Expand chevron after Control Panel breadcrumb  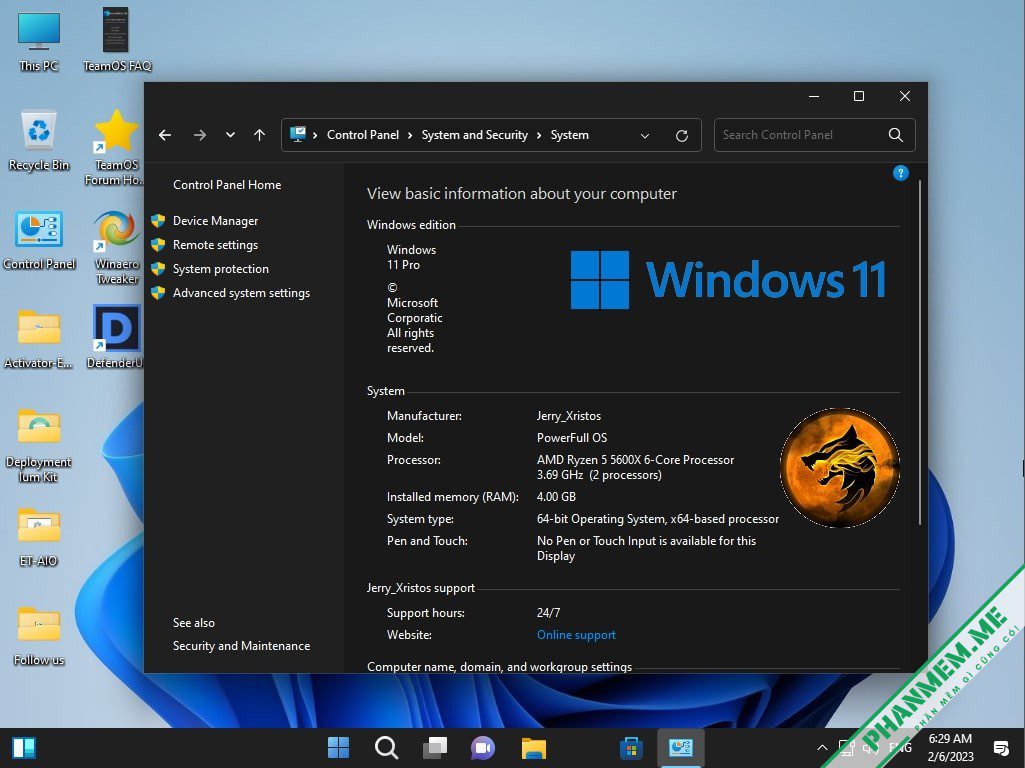pyautogui.click(x=410, y=135)
